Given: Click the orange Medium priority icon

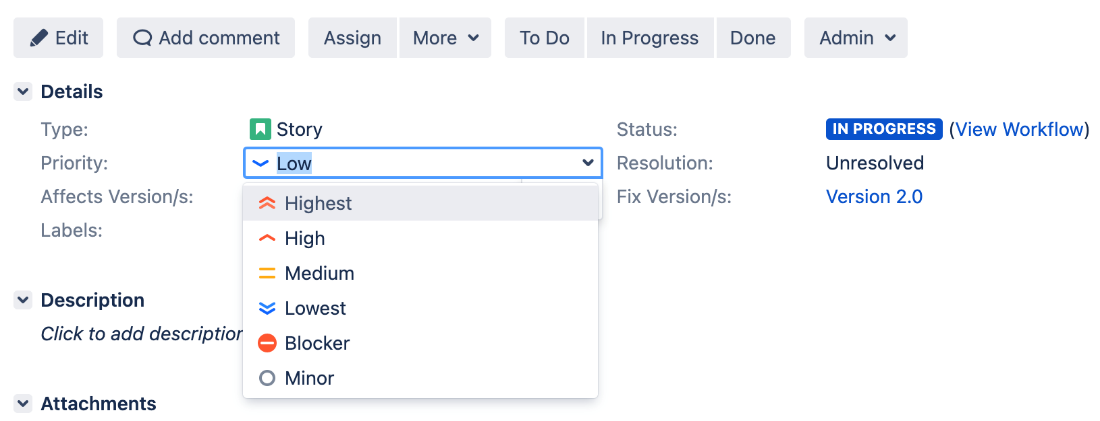Looking at the screenshot, I should click(267, 274).
